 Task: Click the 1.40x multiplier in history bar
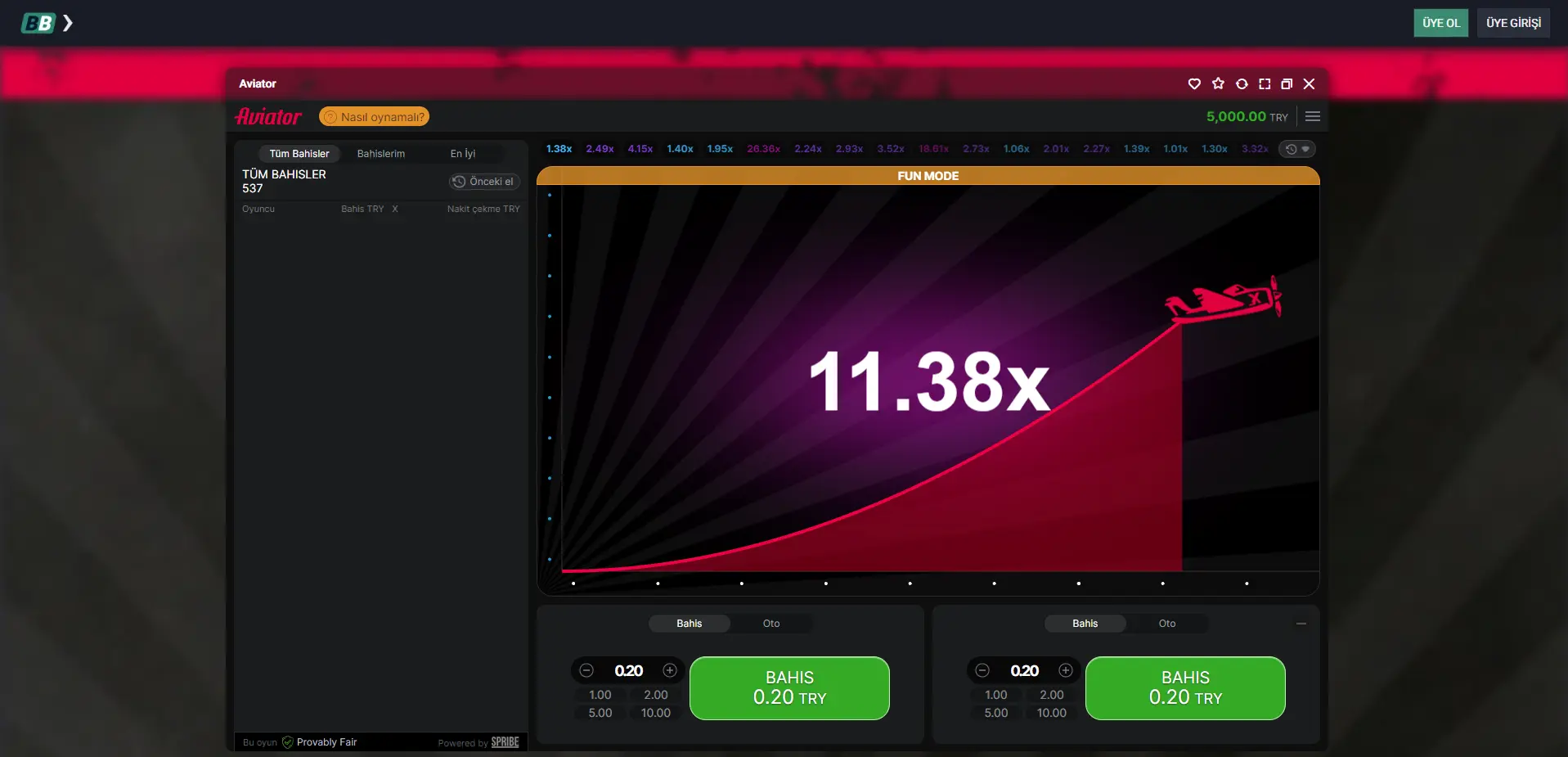click(x=680, y=149)
